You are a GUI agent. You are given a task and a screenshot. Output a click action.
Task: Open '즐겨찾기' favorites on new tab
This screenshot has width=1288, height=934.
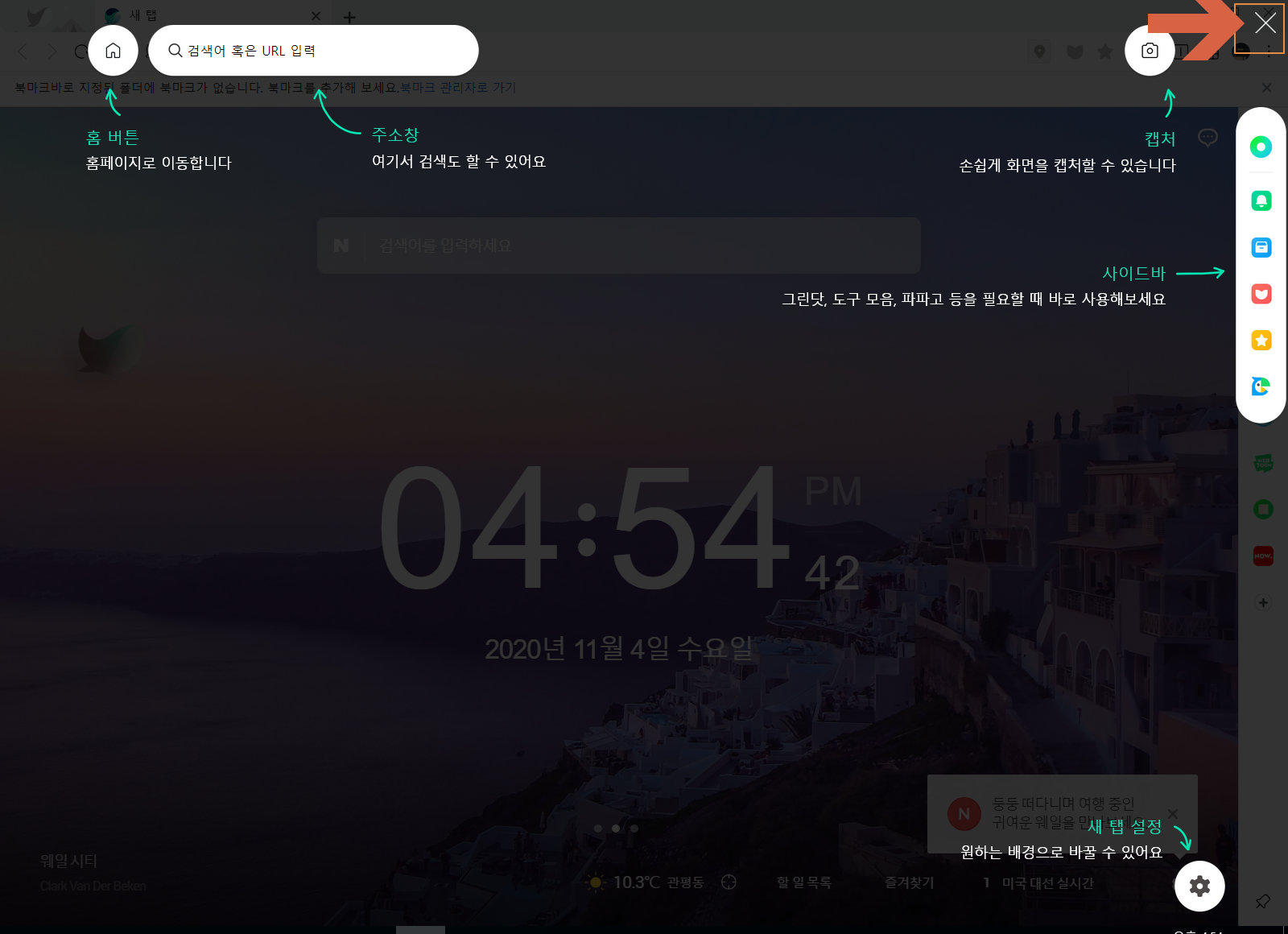910,882
